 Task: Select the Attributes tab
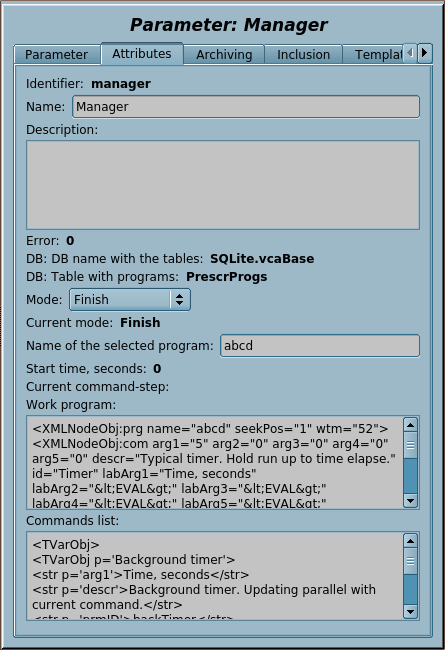tap(142, 53)
